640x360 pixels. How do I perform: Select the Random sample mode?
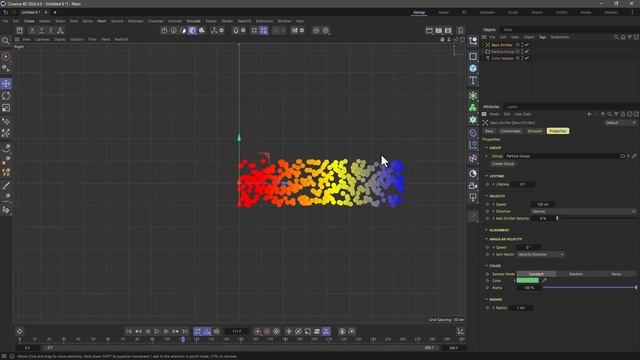click(576, 274)
